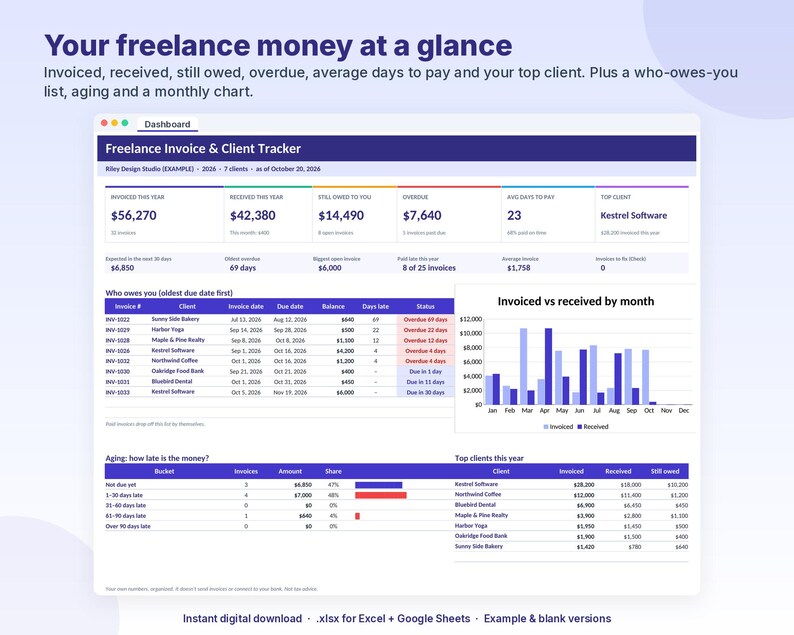Click the Status column header in owes table
This screenshot has width=794, height=635.
[x=425, y=306]
